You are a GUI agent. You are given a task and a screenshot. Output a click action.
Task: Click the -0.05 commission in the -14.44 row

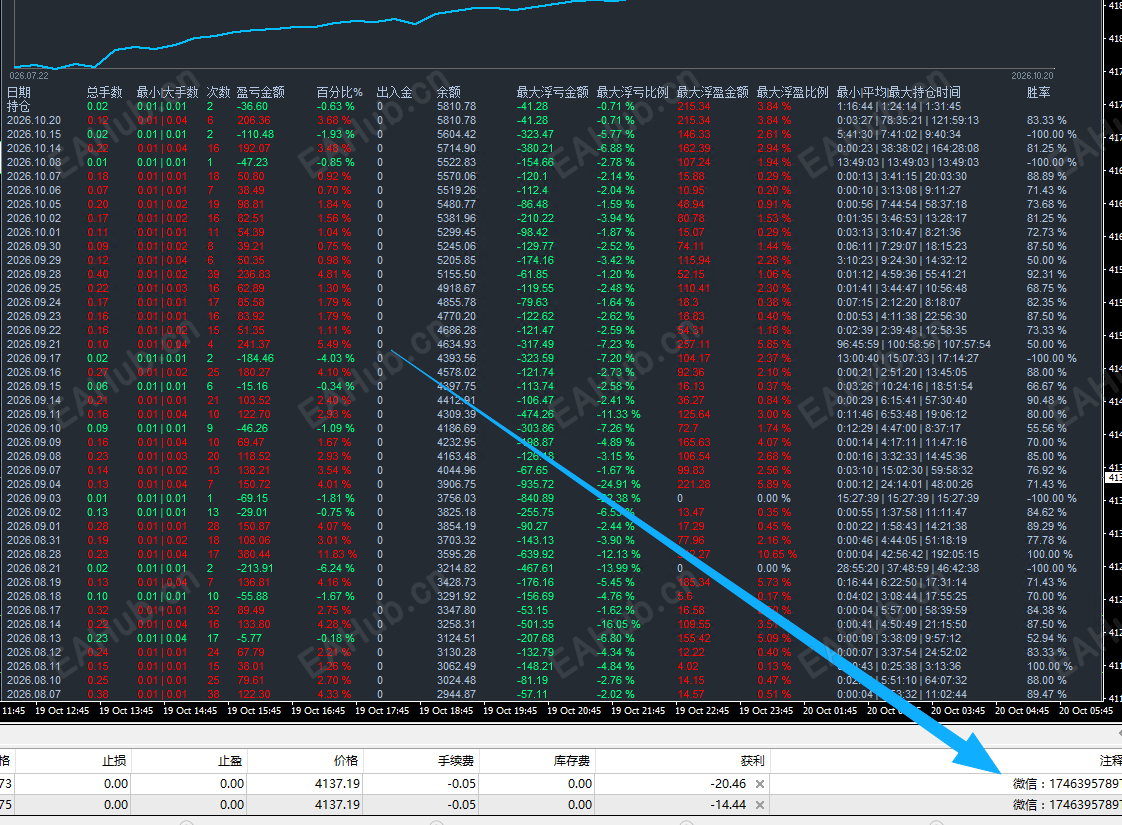(461, 805)
